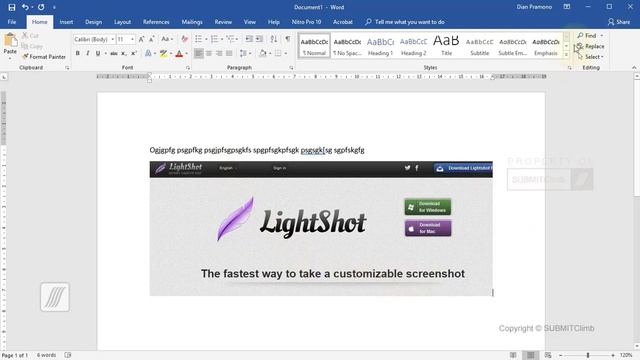The image size is (640, 360).
Task: Click the Sort icon
Action: click(273, 39)
